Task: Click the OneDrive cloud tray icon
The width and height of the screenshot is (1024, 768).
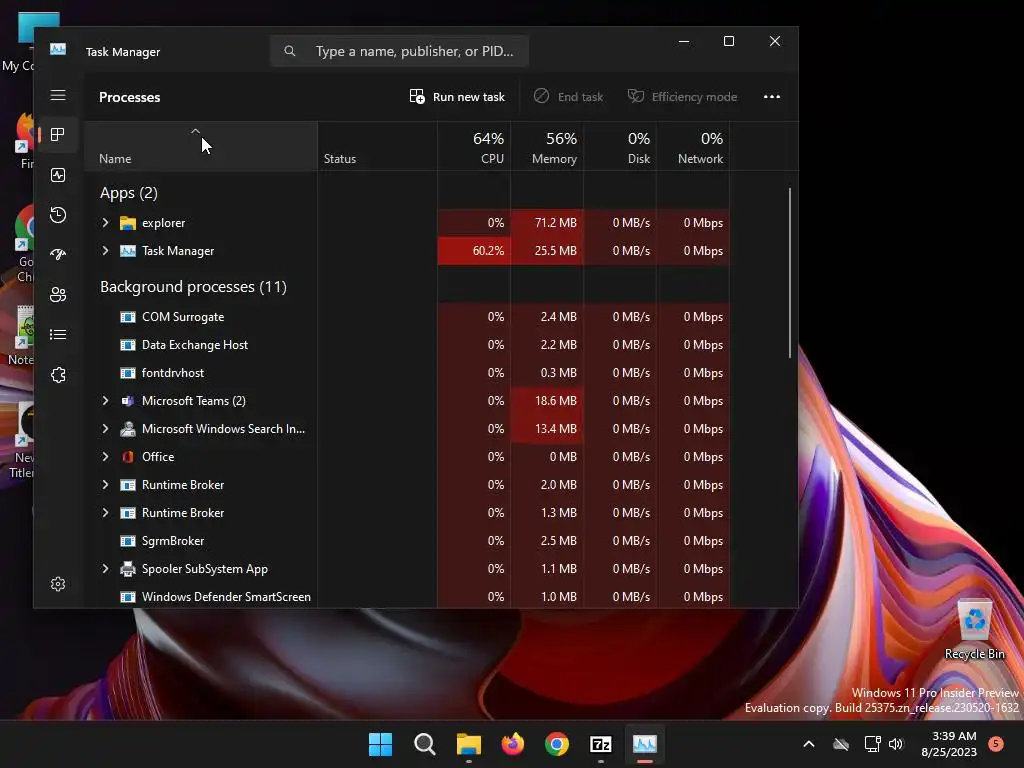Action: [841, 744]
